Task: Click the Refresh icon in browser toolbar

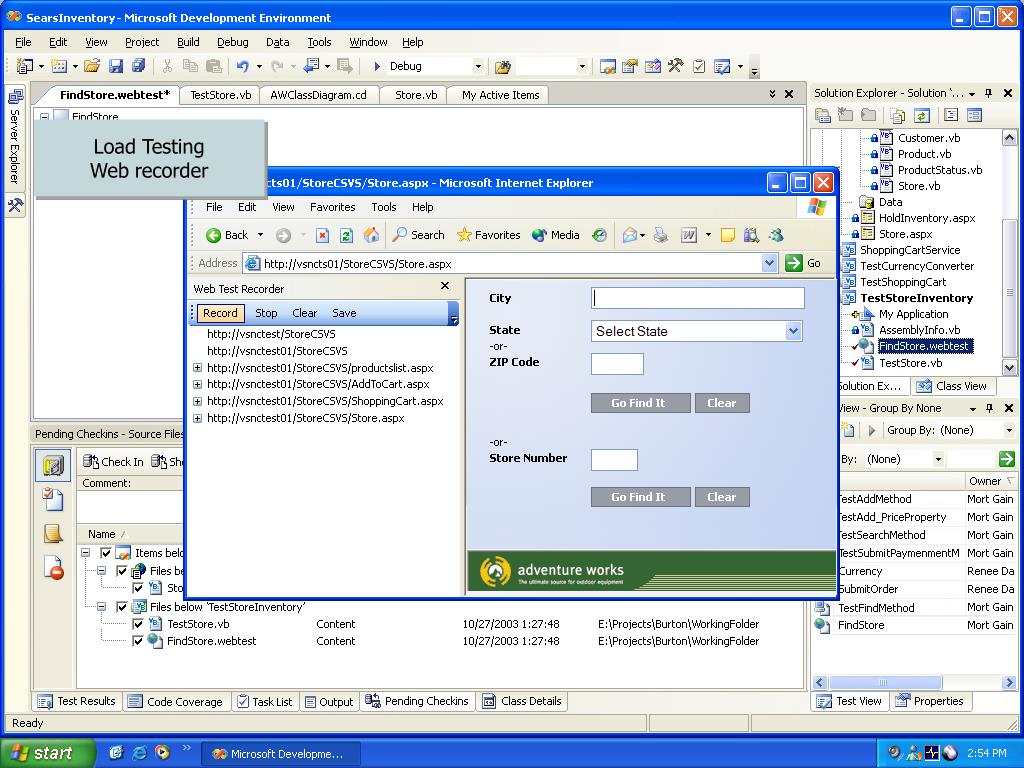Action: (346, 235)
